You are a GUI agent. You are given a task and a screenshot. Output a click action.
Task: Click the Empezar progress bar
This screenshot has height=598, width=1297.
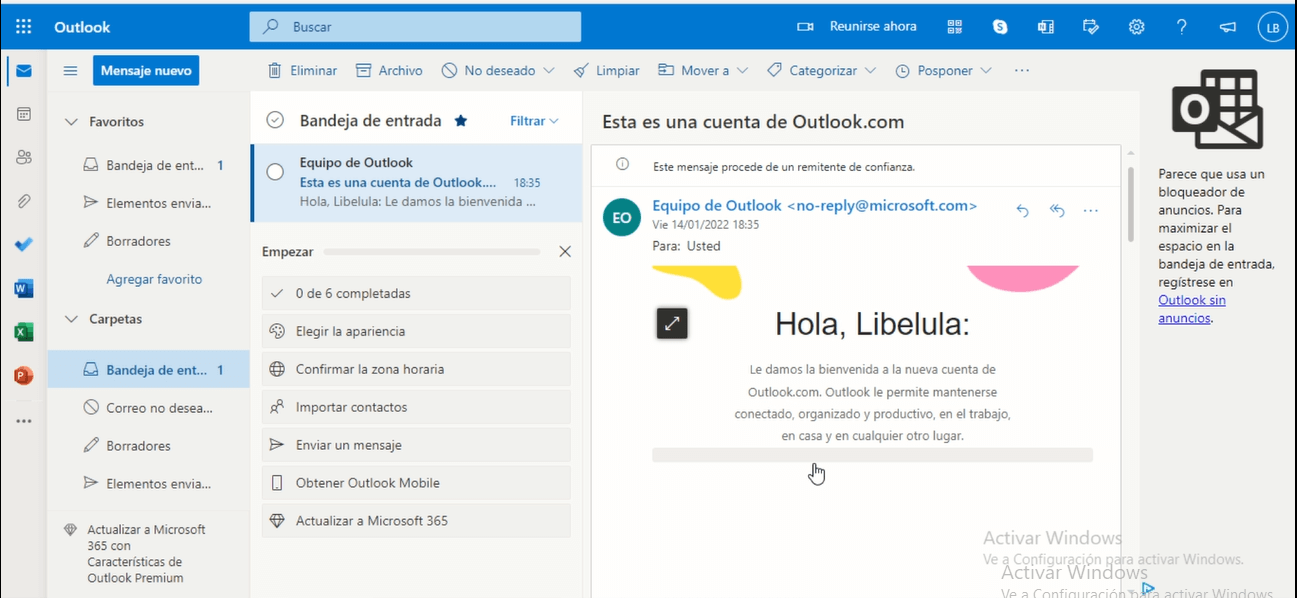tap(432, 252)
